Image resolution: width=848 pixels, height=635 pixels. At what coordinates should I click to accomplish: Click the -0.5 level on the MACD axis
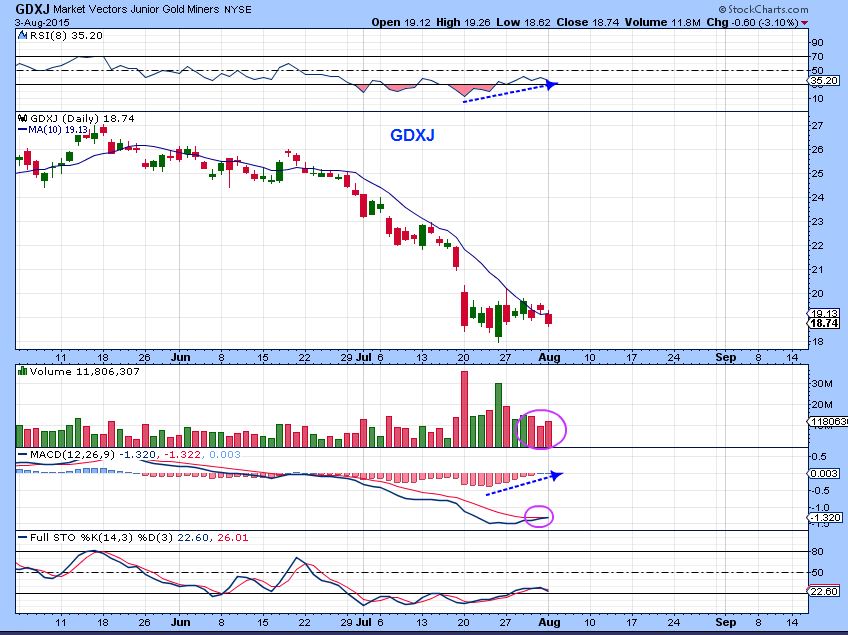pyautogui.click(x=819, y=490)
